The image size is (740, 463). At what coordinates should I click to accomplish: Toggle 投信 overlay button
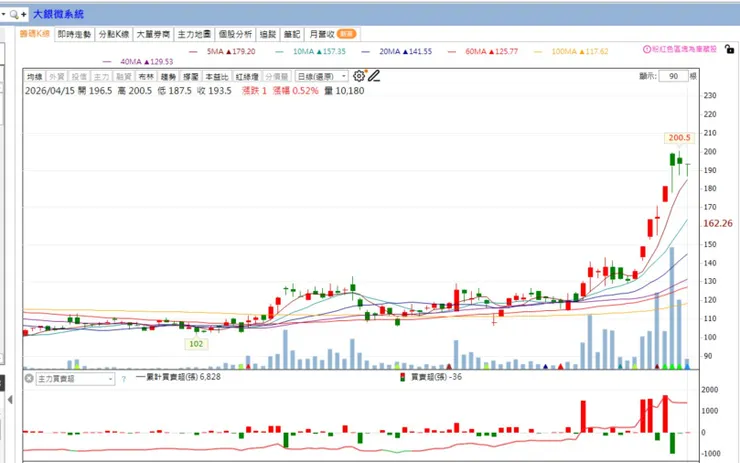pyautogui.click(x=79, y=76)
